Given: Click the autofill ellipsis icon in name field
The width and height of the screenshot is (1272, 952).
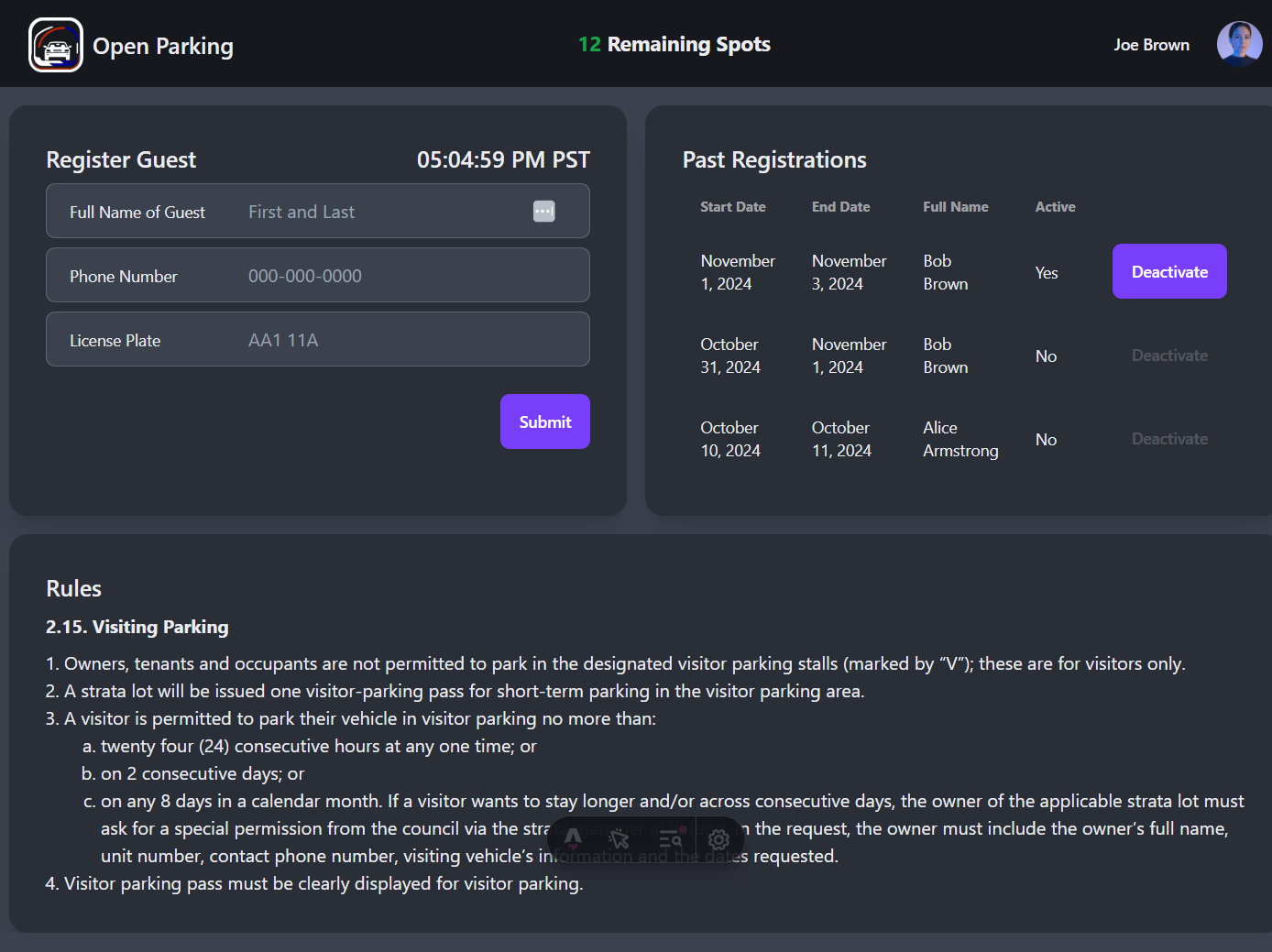Looking at the screenshot, I should click(x=543, y=211).
